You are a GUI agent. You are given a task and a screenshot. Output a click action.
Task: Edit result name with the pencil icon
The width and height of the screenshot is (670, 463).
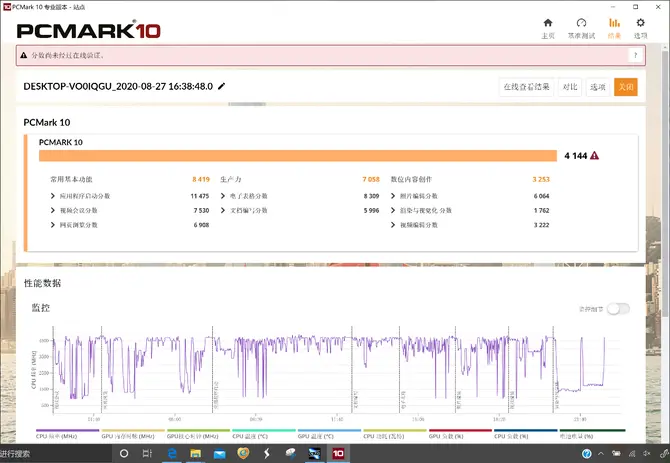click(x=221, y=86)
